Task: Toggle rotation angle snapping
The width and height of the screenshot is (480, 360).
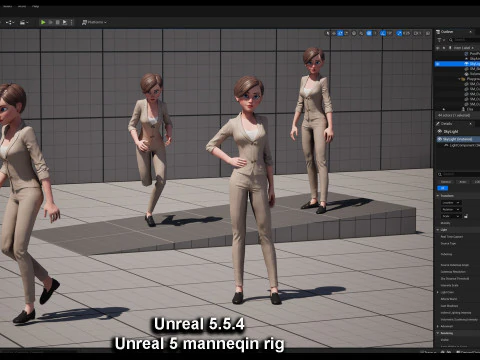Action: [383, 33]
